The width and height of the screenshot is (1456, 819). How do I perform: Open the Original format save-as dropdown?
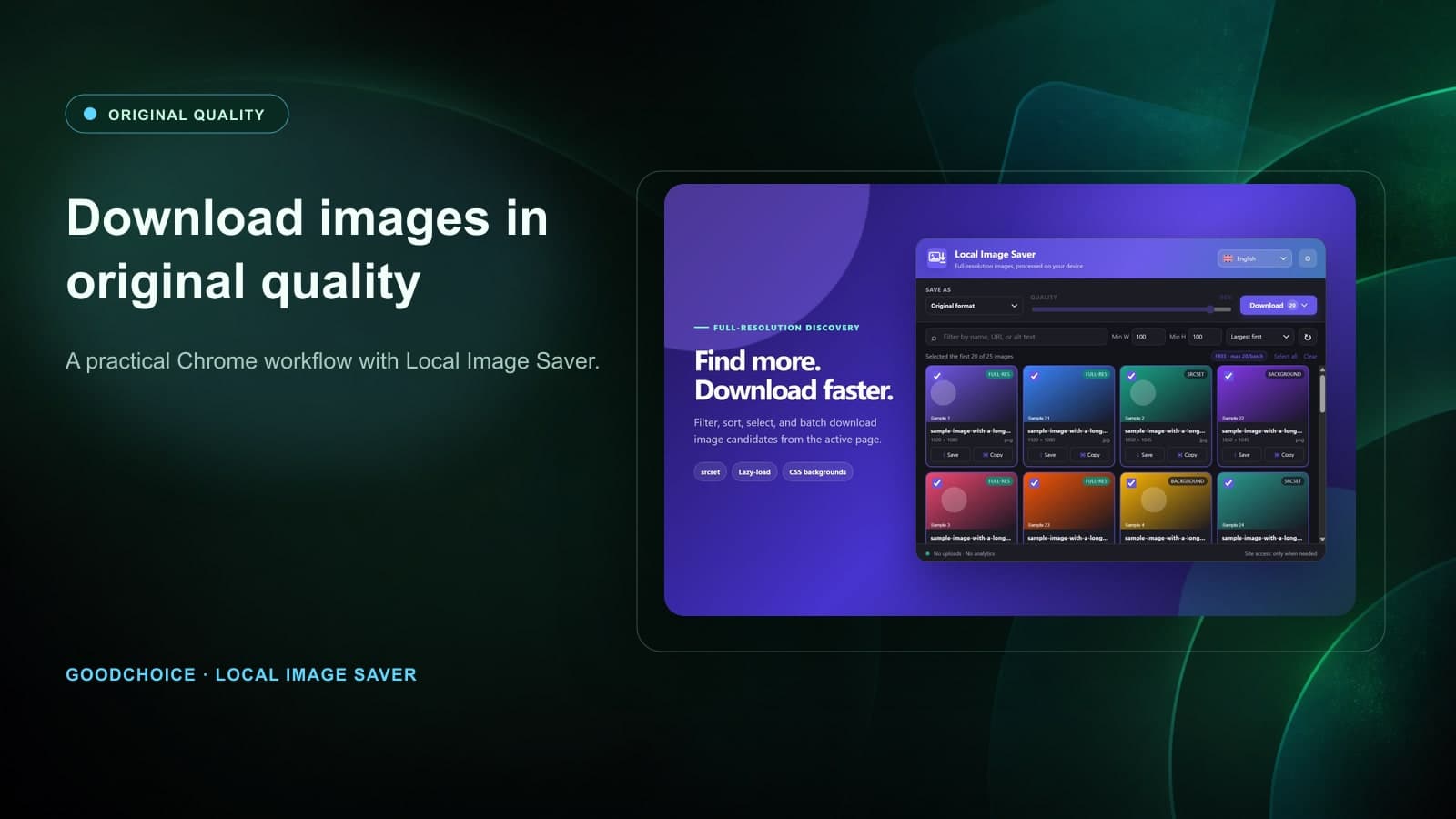click(x=974, y=306)
